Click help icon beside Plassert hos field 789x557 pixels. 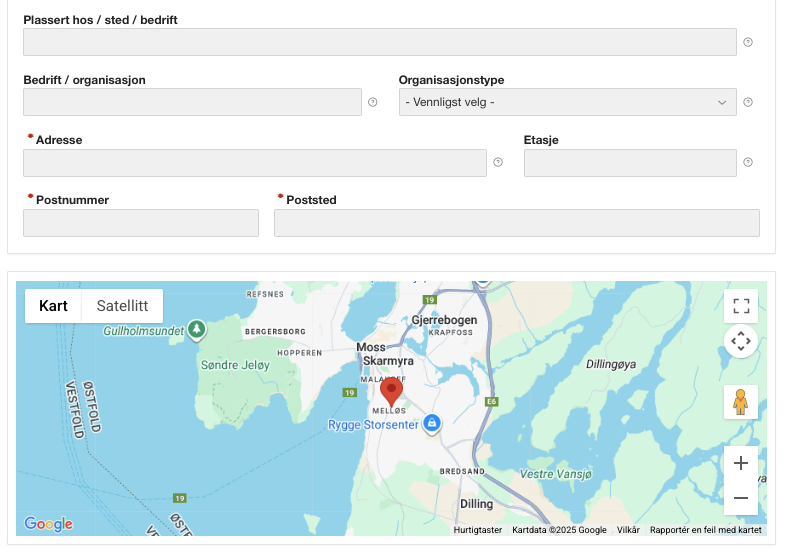coord(748,42)
